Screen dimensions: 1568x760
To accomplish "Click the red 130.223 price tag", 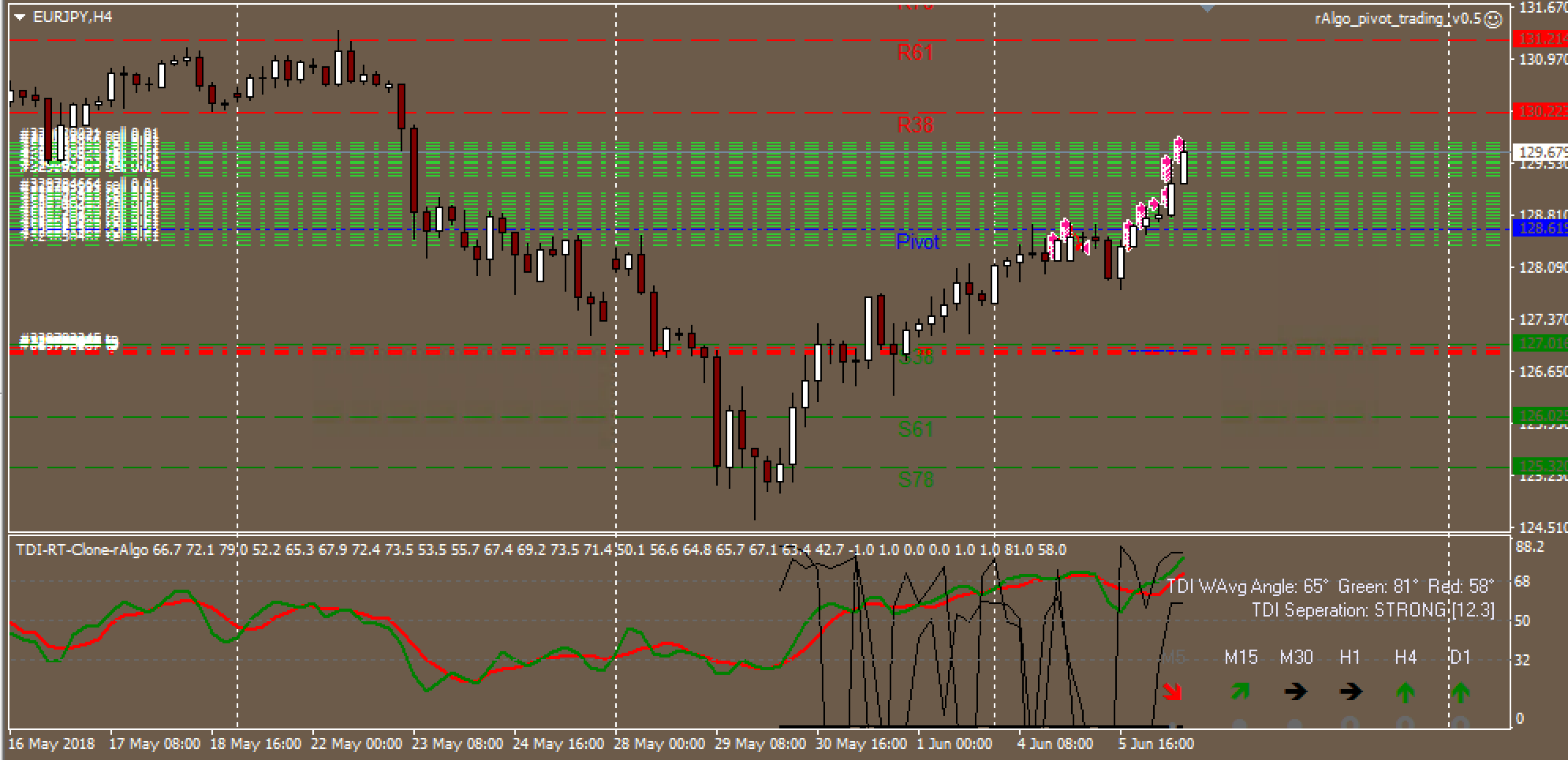I will pyautogui.click(x=1541, y=112).
